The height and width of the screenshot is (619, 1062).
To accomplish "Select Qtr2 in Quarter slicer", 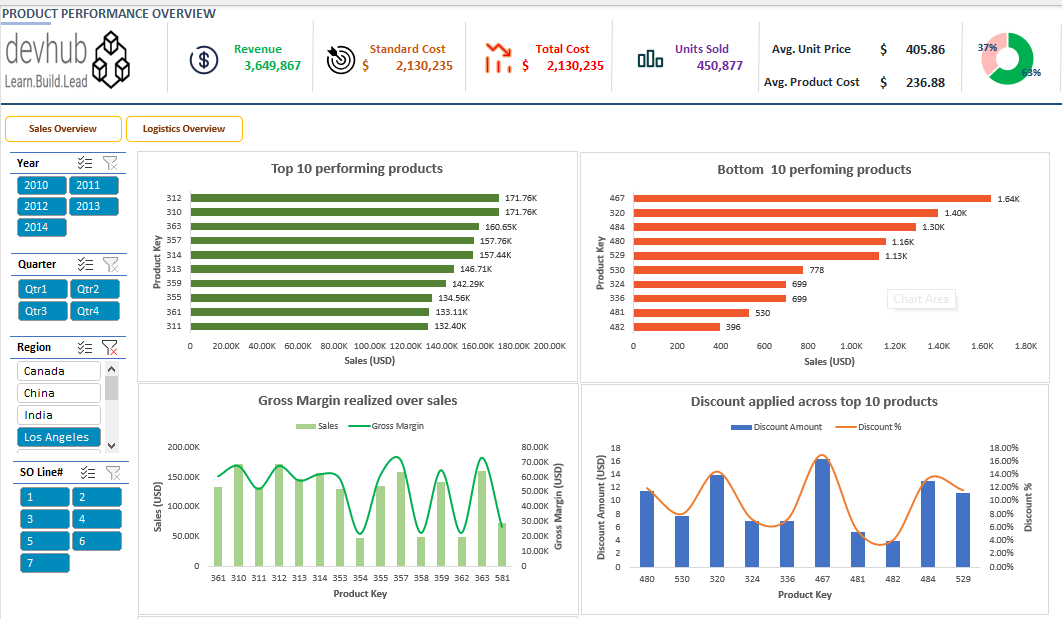I will [x=95, y=289].
